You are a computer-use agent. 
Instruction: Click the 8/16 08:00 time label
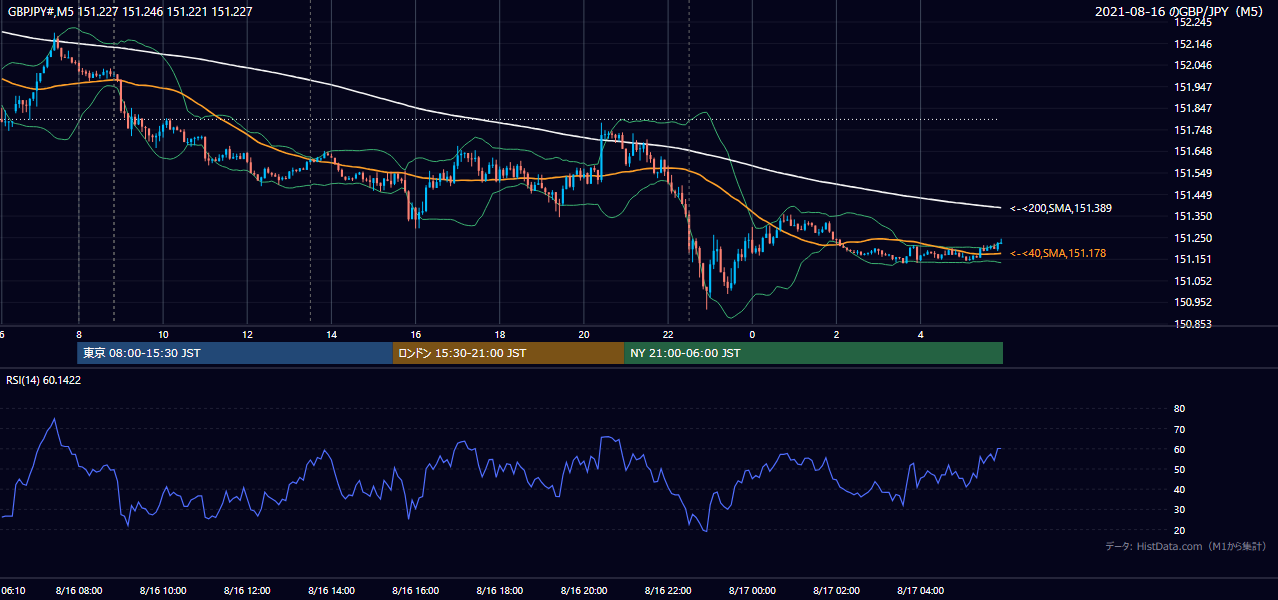pos(80,591)
